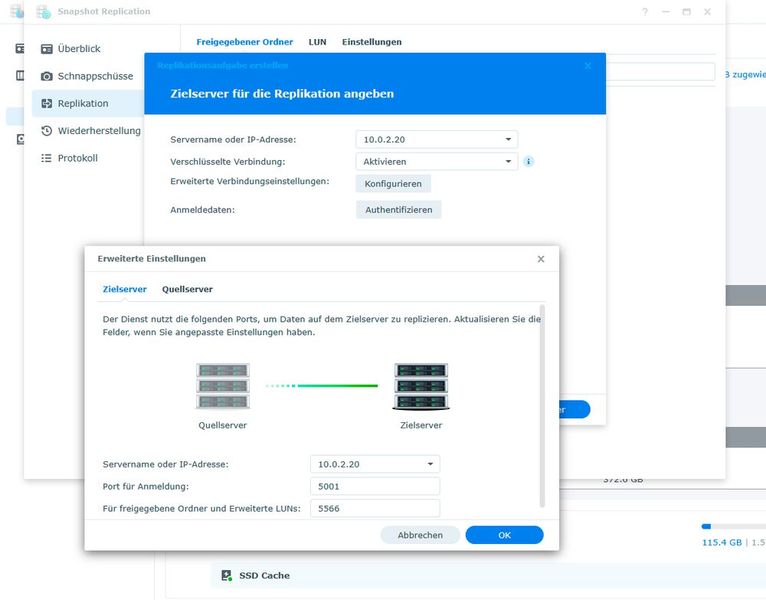Click the Authentifizieren button
Screen dimensions: 766x600
pyautogui.click(x=399, y=210)
